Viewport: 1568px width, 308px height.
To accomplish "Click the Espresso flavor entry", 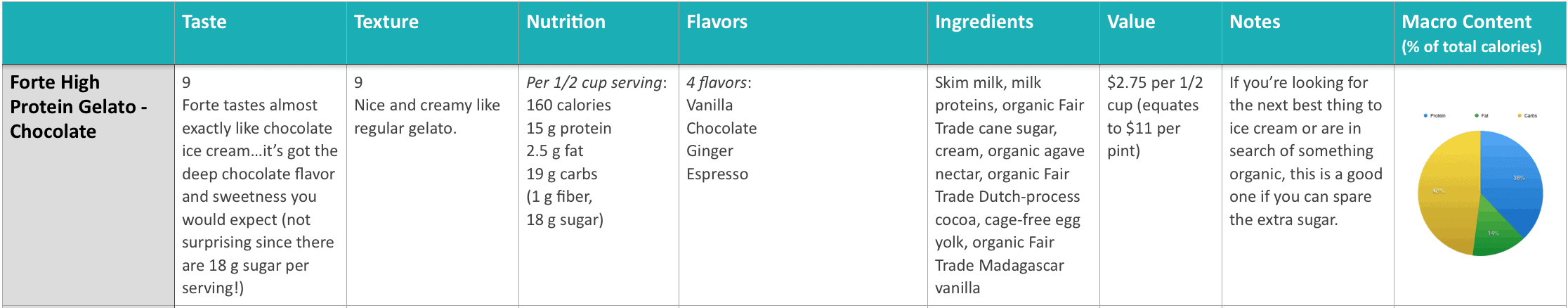I will coord(717,174).
